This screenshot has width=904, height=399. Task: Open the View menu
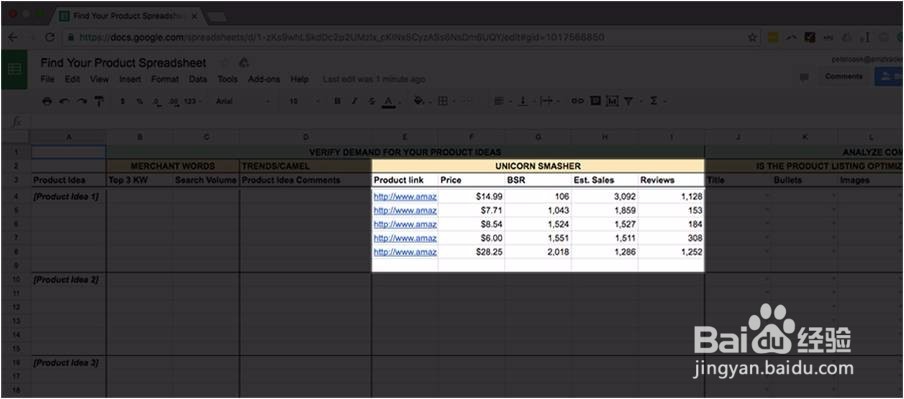pos(99,80)
